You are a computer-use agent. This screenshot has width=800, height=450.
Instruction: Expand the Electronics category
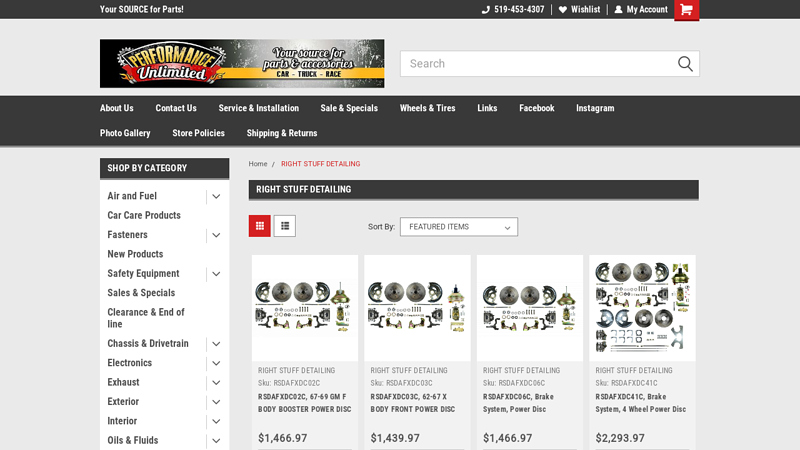coord(216,363)
